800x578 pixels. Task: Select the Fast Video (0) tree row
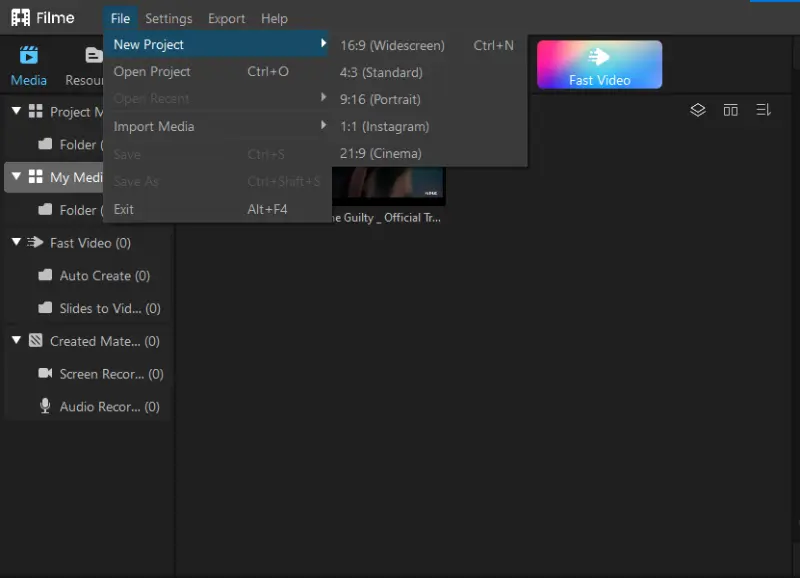pyautogui.click(x=88, y=243)
